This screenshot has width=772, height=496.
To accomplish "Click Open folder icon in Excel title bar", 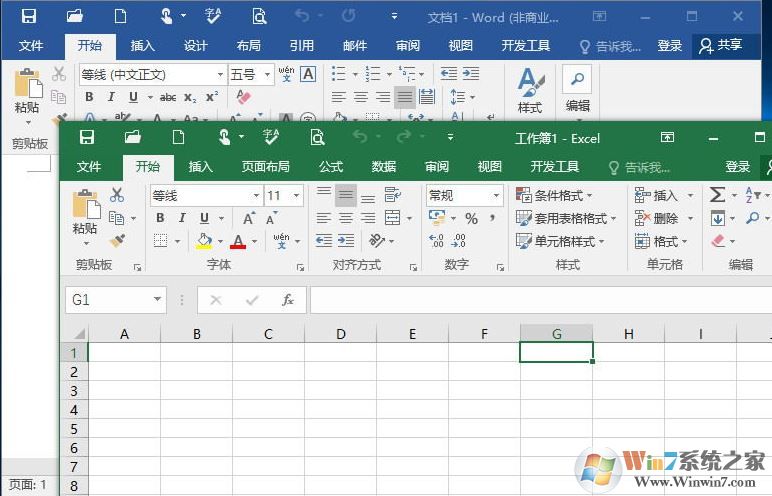I will coord(132,137).
